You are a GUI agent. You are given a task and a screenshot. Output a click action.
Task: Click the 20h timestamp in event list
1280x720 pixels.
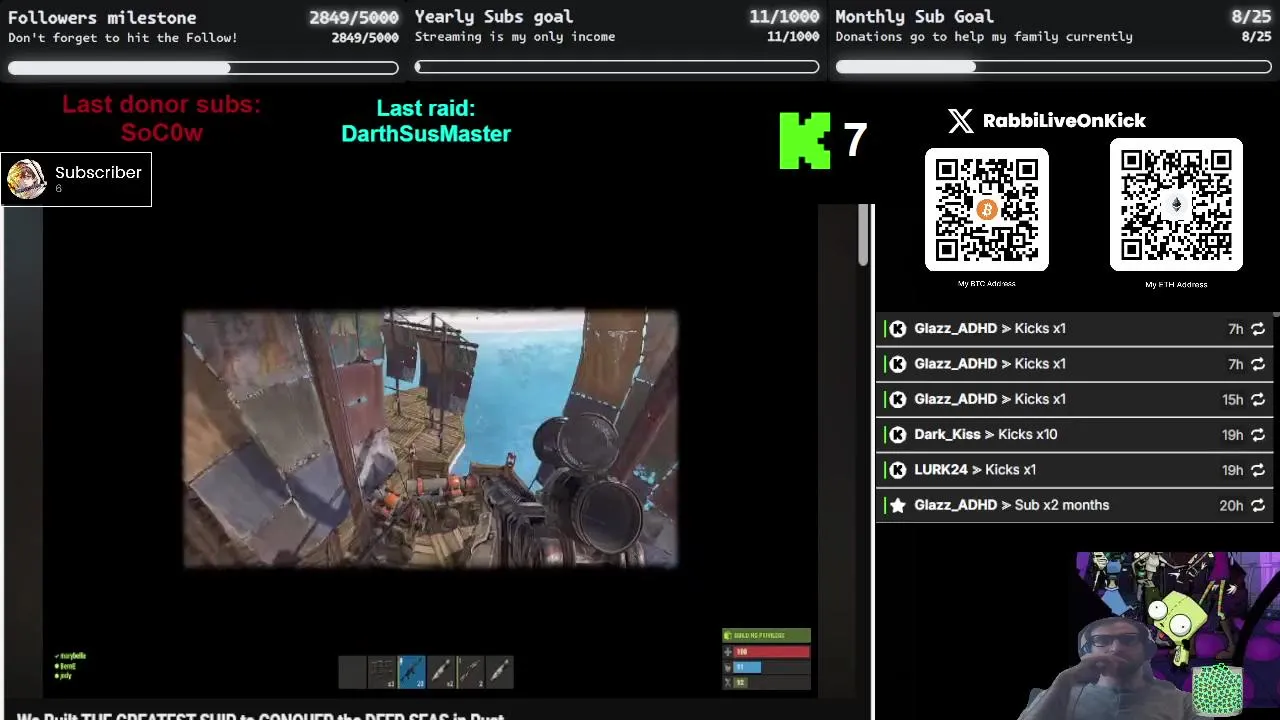(x=1231, y=506)
